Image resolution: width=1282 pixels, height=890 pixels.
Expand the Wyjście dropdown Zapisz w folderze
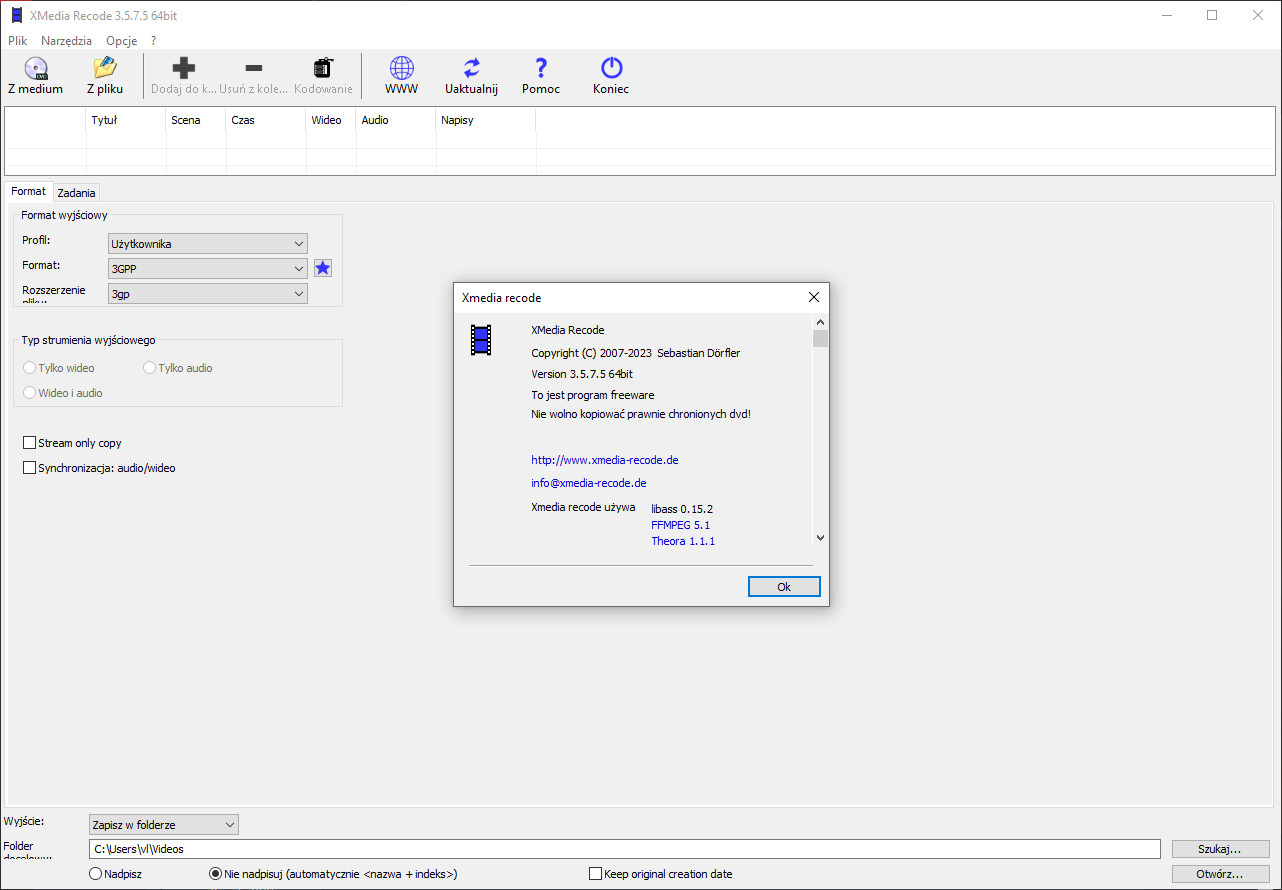pyautogui.click(x=164, y=825)
